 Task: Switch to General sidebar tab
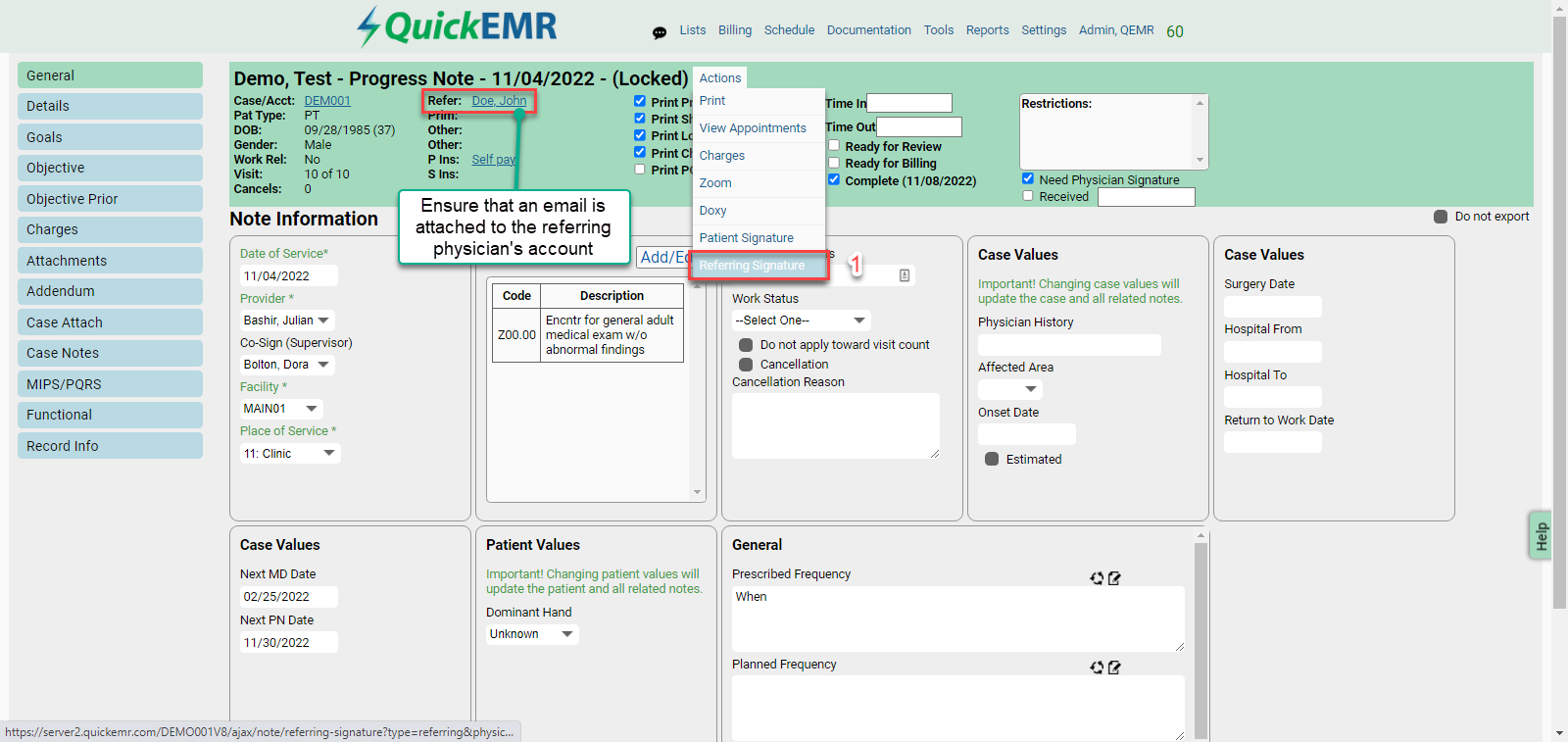tap(110, 75)
